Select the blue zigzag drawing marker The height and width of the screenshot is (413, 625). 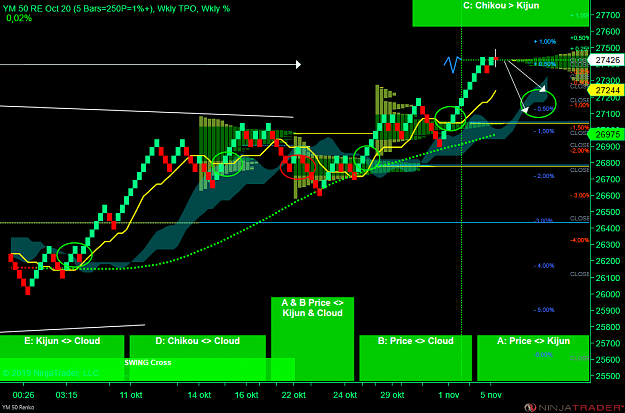[x=453, y=65]
